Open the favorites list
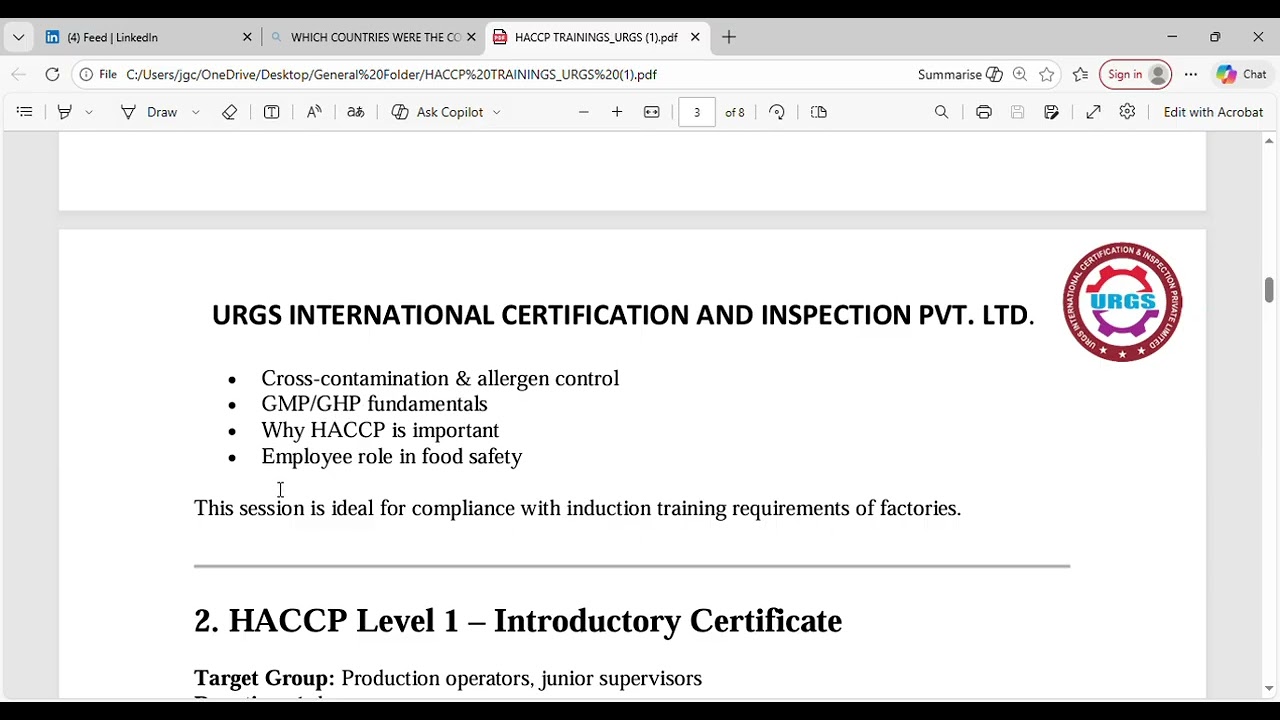This screenshot has width=1280, height=720. coord(1080,74)
